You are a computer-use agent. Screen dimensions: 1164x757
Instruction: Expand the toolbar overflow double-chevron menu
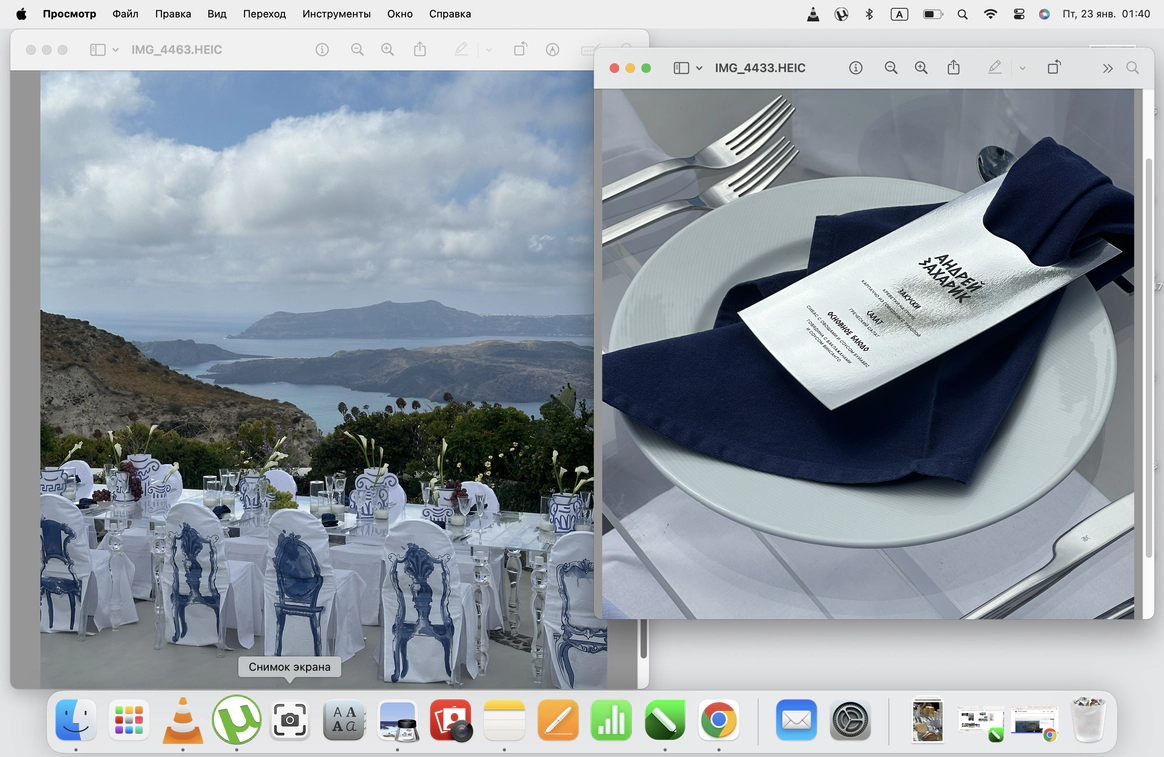[1107, 68]
